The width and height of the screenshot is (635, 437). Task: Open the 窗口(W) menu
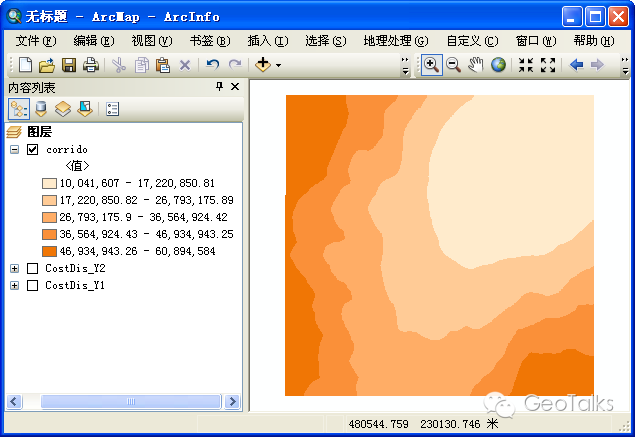[x=536, y=41]
